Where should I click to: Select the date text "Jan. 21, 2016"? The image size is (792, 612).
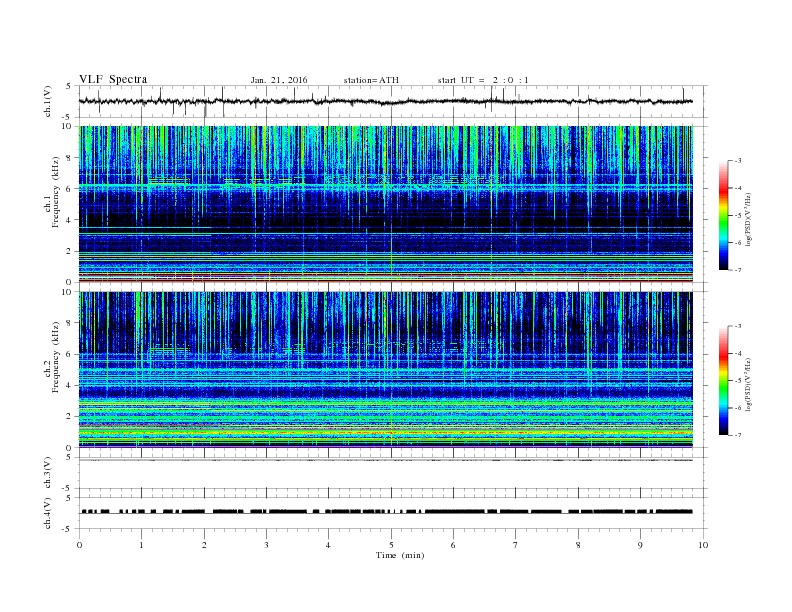279,80
